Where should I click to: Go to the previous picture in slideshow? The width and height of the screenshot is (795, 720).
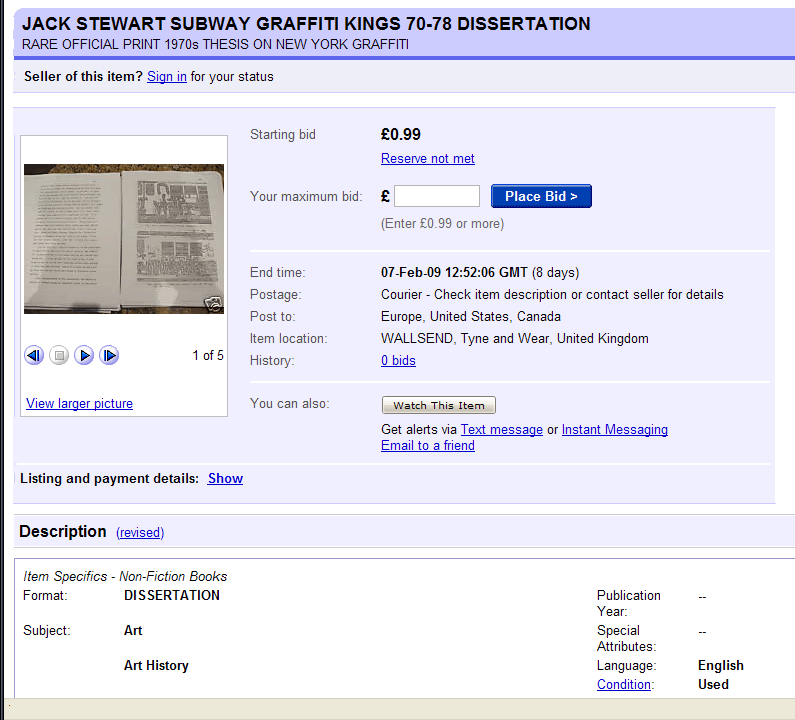34,355
